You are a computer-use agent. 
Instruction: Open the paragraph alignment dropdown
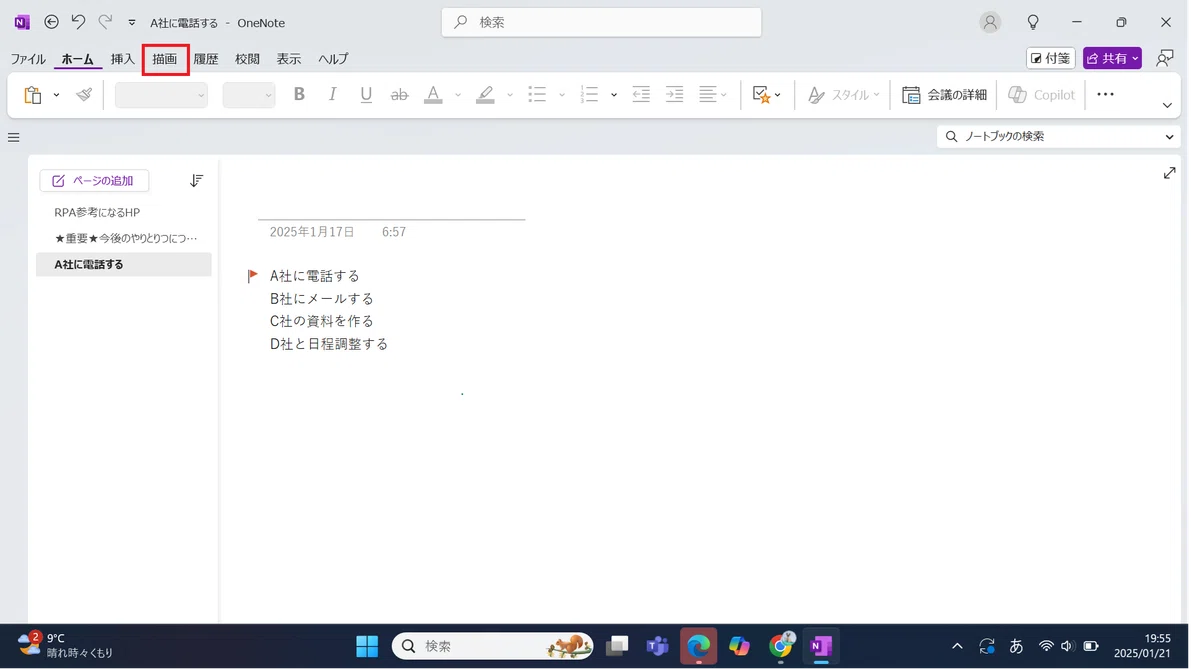pos(713,95)
